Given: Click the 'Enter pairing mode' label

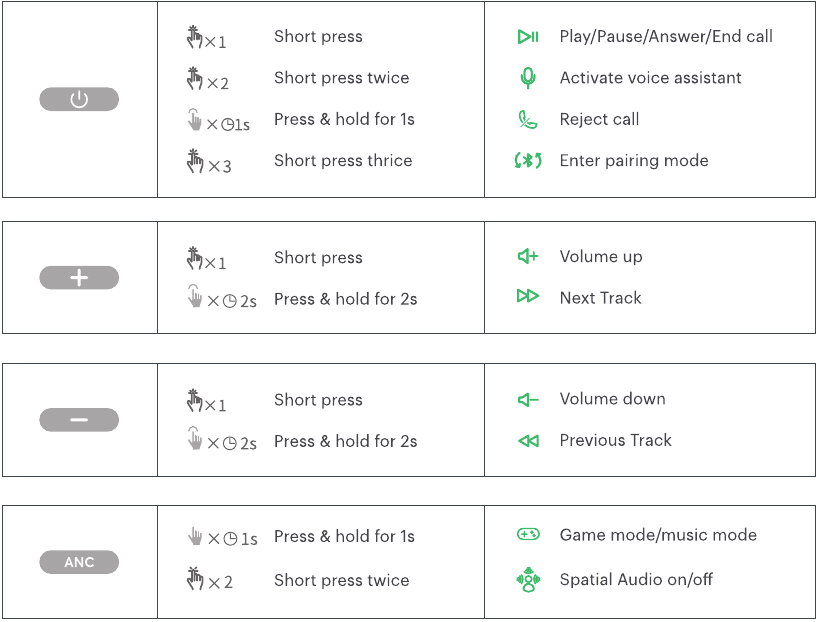Looking at the screenshot, I should pyautogui.click(x=634, y=160).
